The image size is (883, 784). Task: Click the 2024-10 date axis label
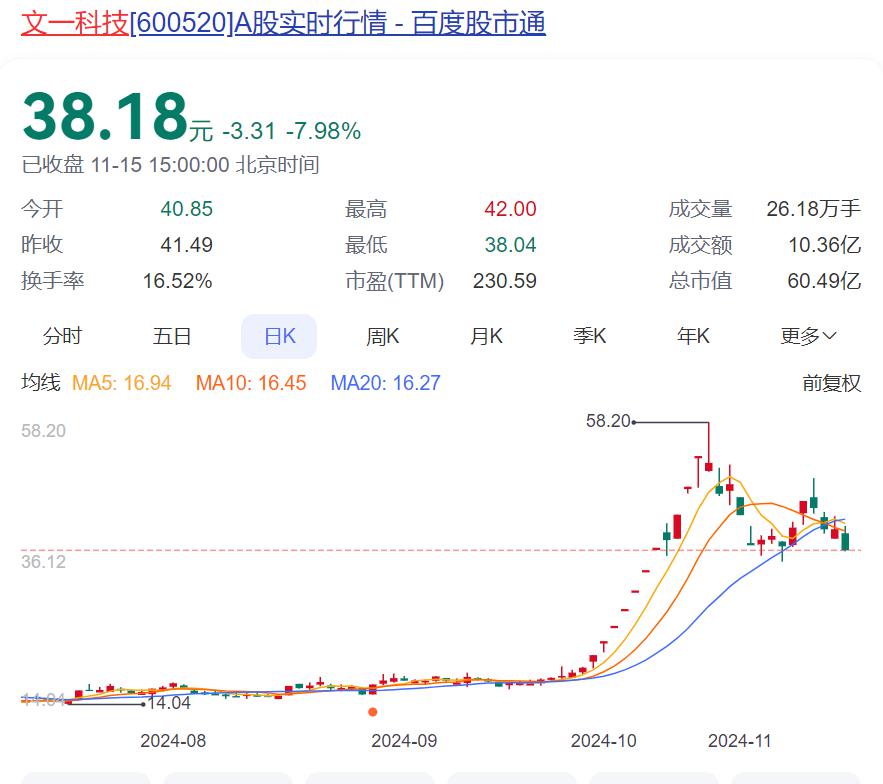point(604,741)
